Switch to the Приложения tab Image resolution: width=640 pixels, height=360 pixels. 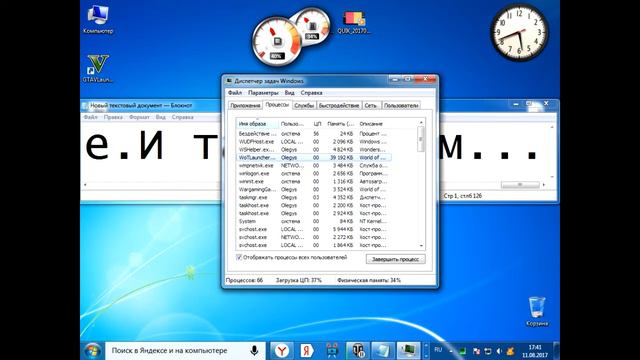click(245, 105)
